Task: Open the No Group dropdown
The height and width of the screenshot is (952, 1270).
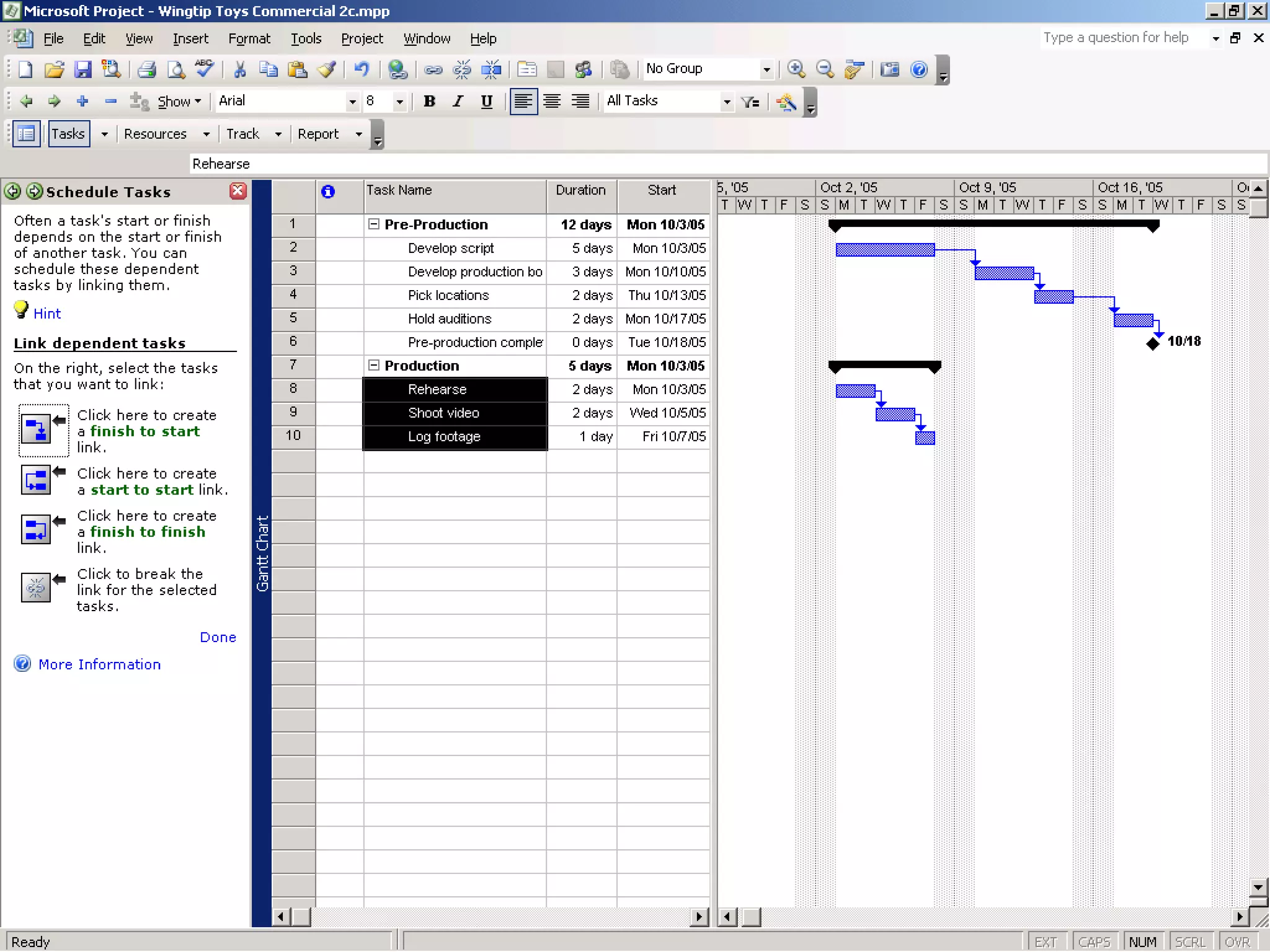Action: tap(766, 69)
